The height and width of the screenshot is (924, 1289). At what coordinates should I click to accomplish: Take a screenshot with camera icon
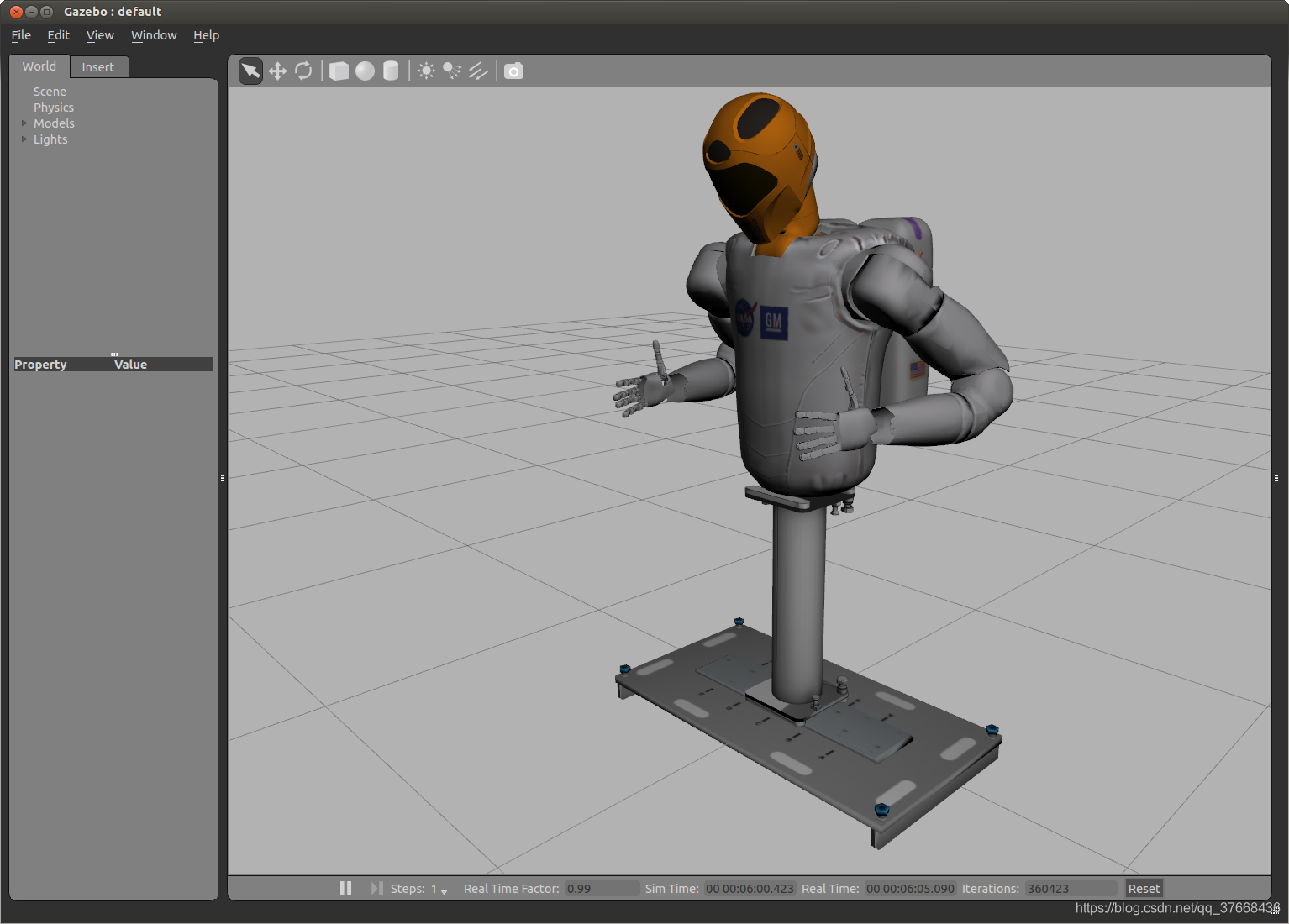[513, 71]
